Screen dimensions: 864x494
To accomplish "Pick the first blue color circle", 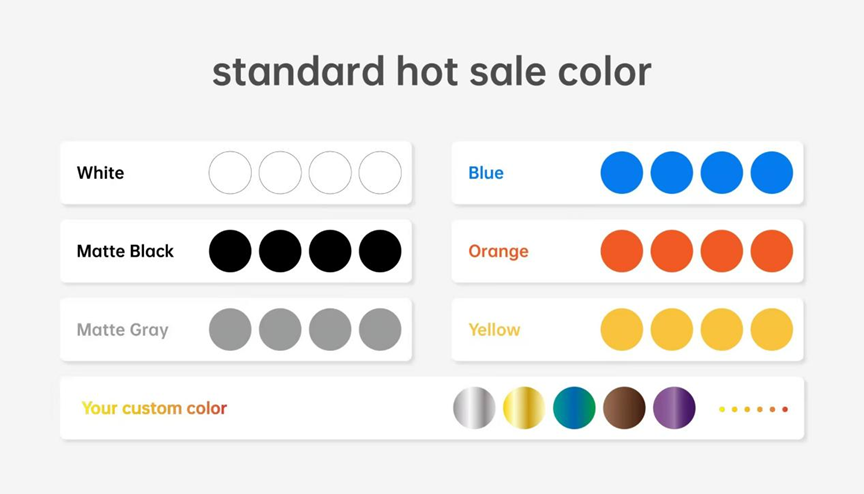I will [x=622, y=172].
